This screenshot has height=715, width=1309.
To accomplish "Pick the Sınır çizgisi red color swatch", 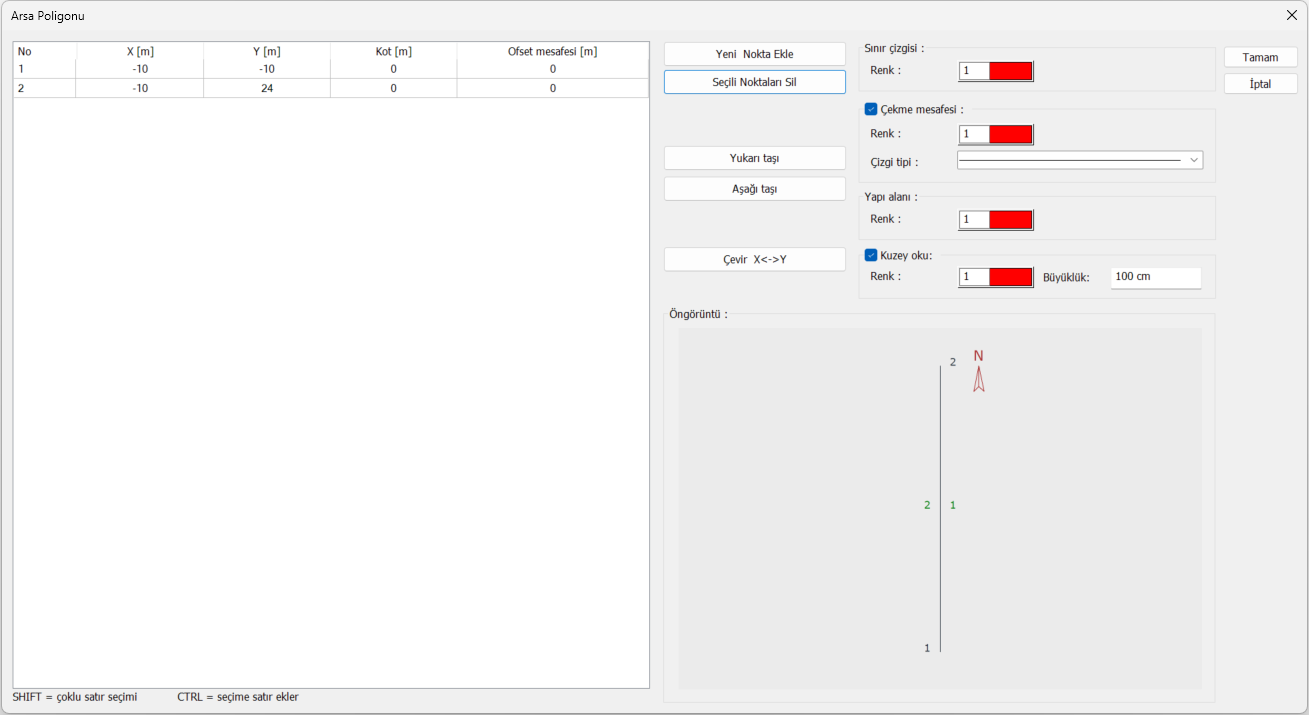I will 1010,71.
